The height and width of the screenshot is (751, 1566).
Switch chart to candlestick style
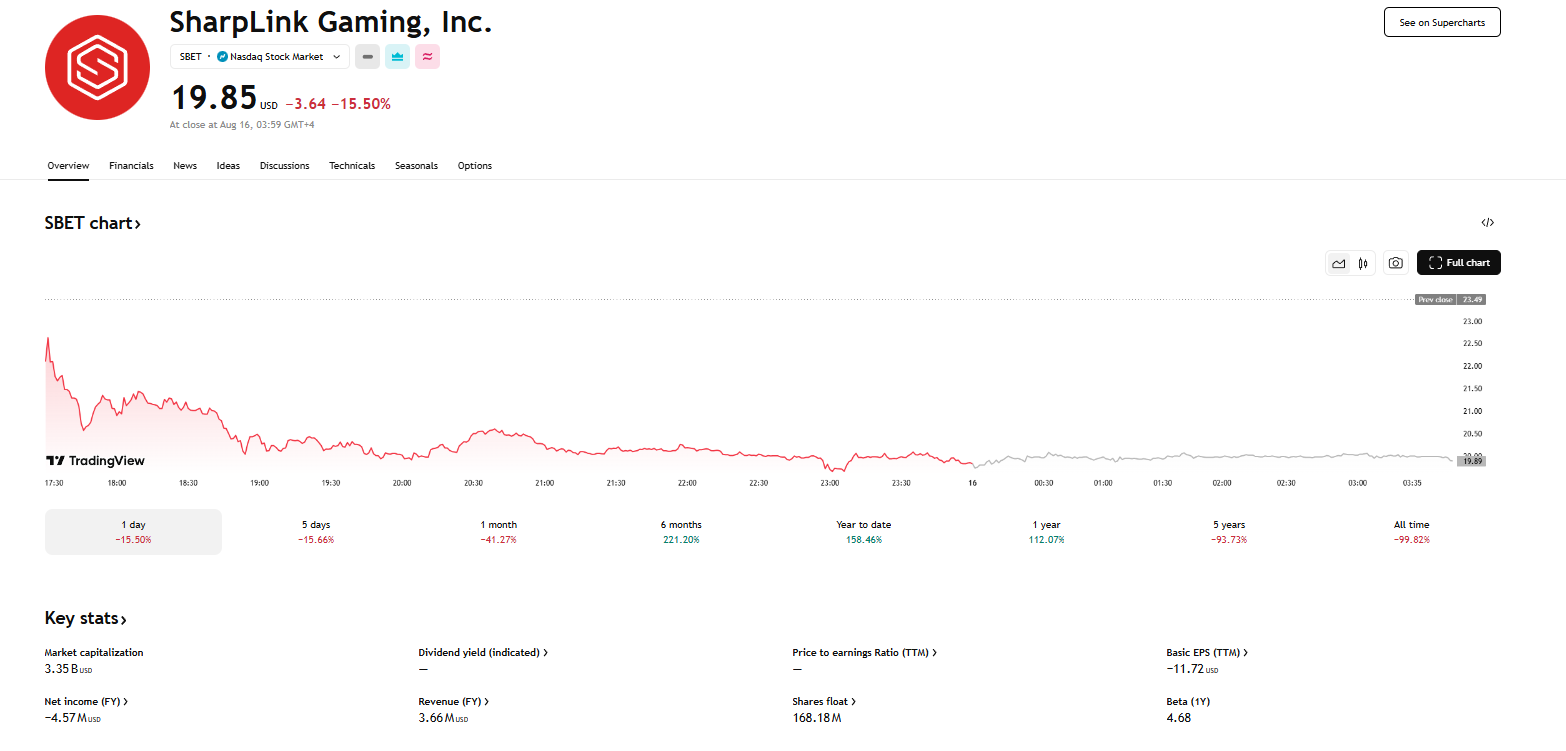[1362, 263]
